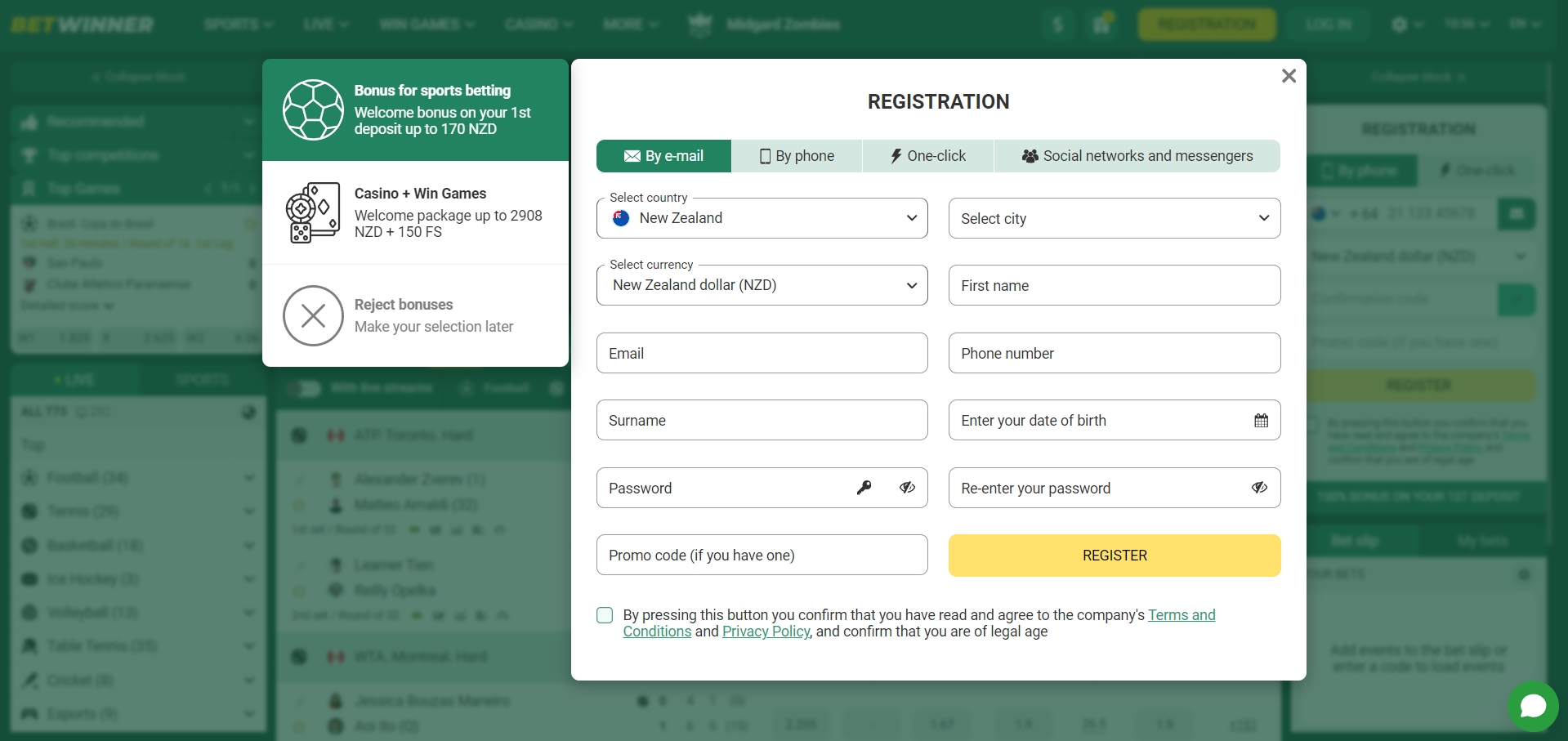This screenshot has width=1568, height=741.
Task: Toggle visibility of Re-enter your password field
Action: [1259, 488]
